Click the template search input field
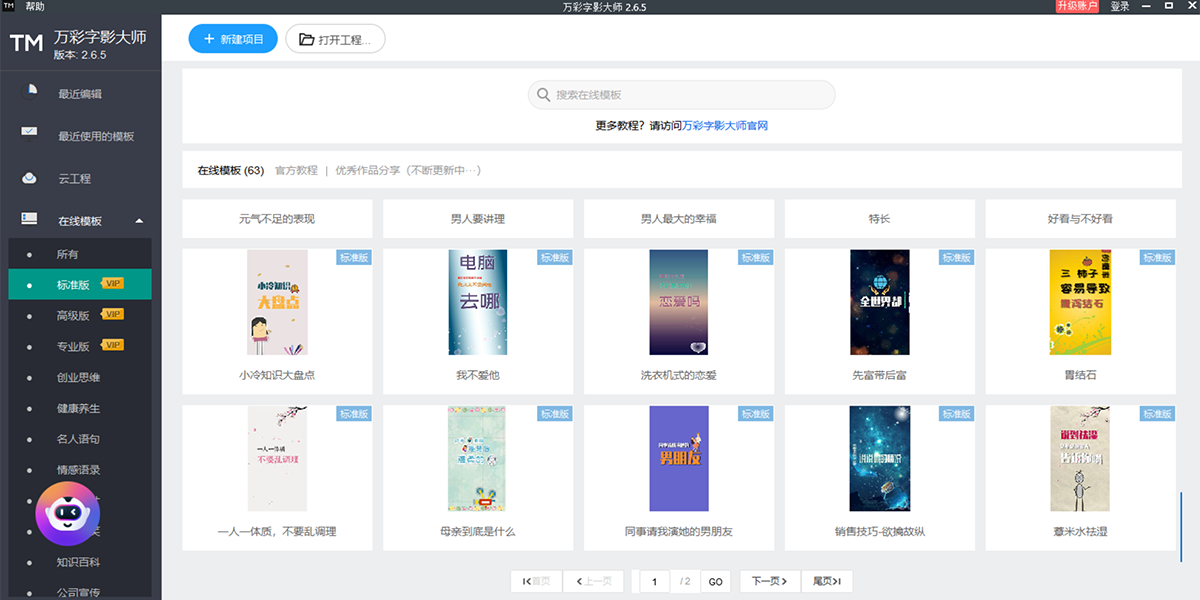 pos(690,95)
